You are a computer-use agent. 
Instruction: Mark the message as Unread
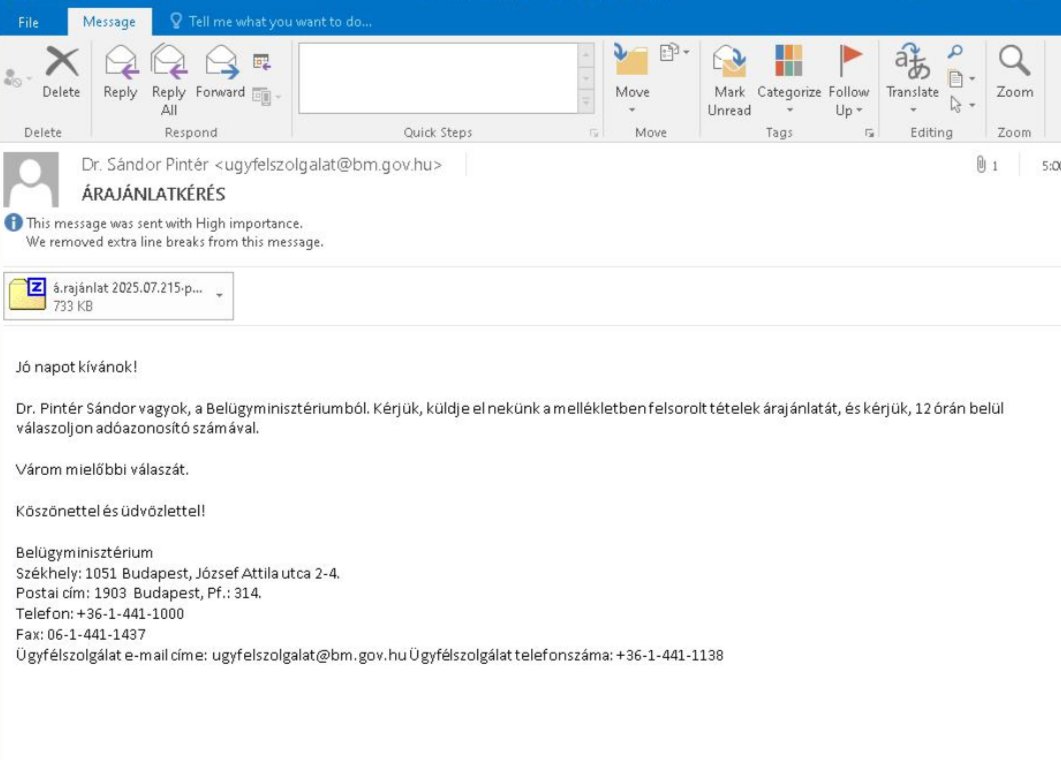pyautogui.click(x=729, y=81)
